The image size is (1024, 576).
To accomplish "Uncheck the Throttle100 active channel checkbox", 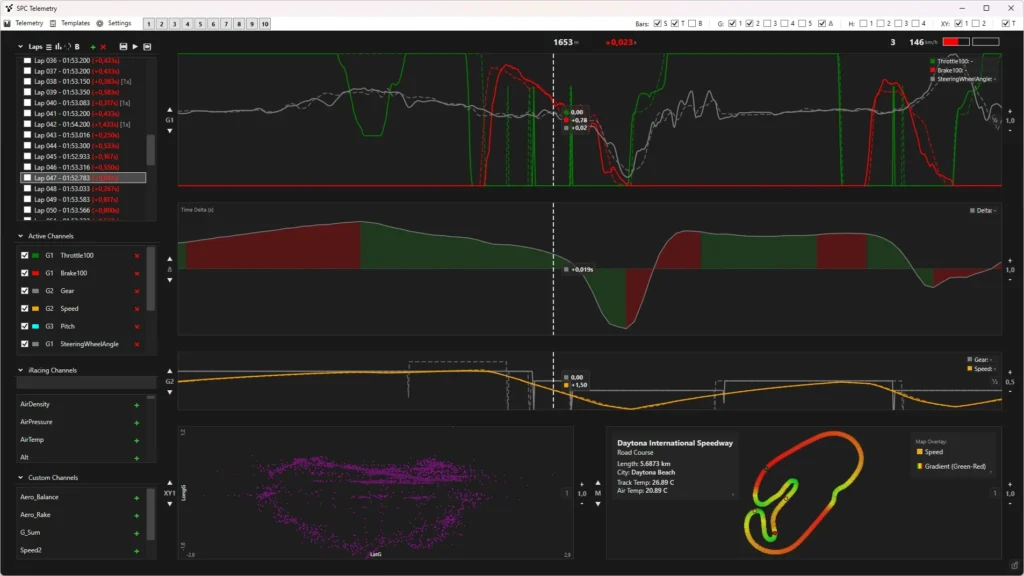I will 25,255.
